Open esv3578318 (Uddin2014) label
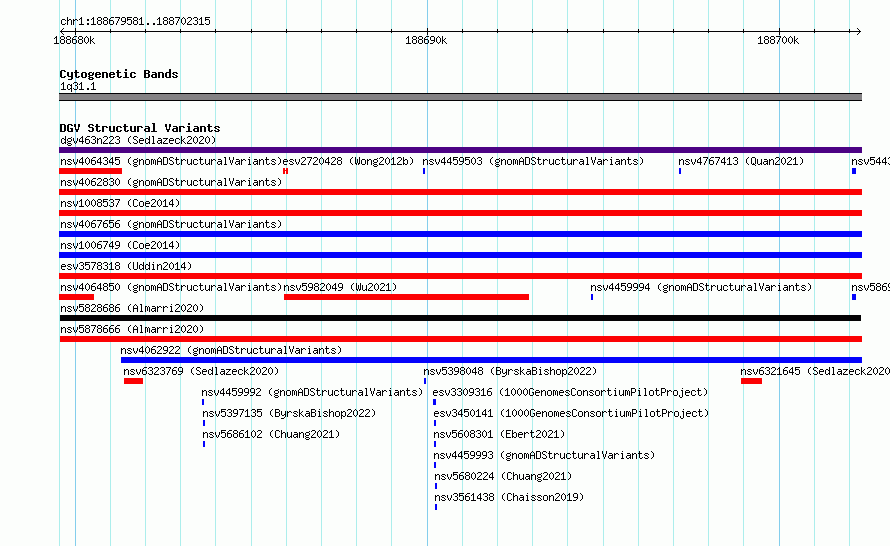This screenshot has width=890, height=546. (x=126, y=266)
